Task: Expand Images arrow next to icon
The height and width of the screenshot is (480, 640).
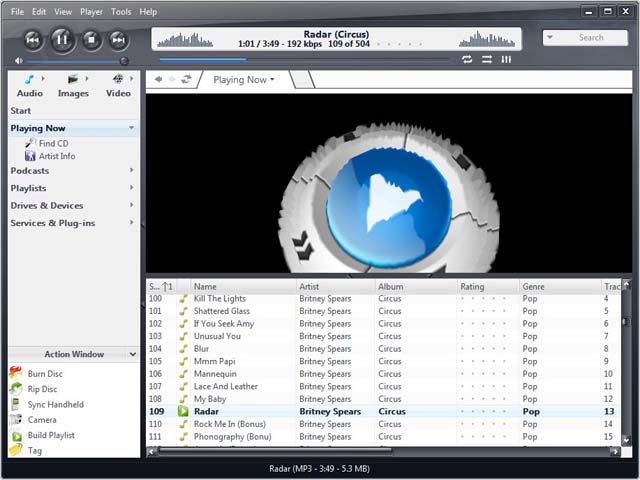Action: pyautogui.click(x=87, y=78)
